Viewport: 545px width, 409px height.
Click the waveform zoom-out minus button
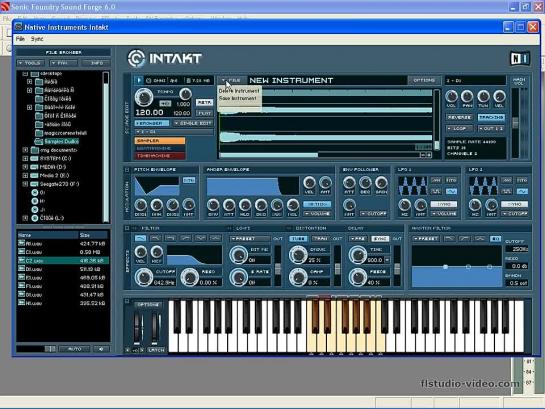(423, 155)
